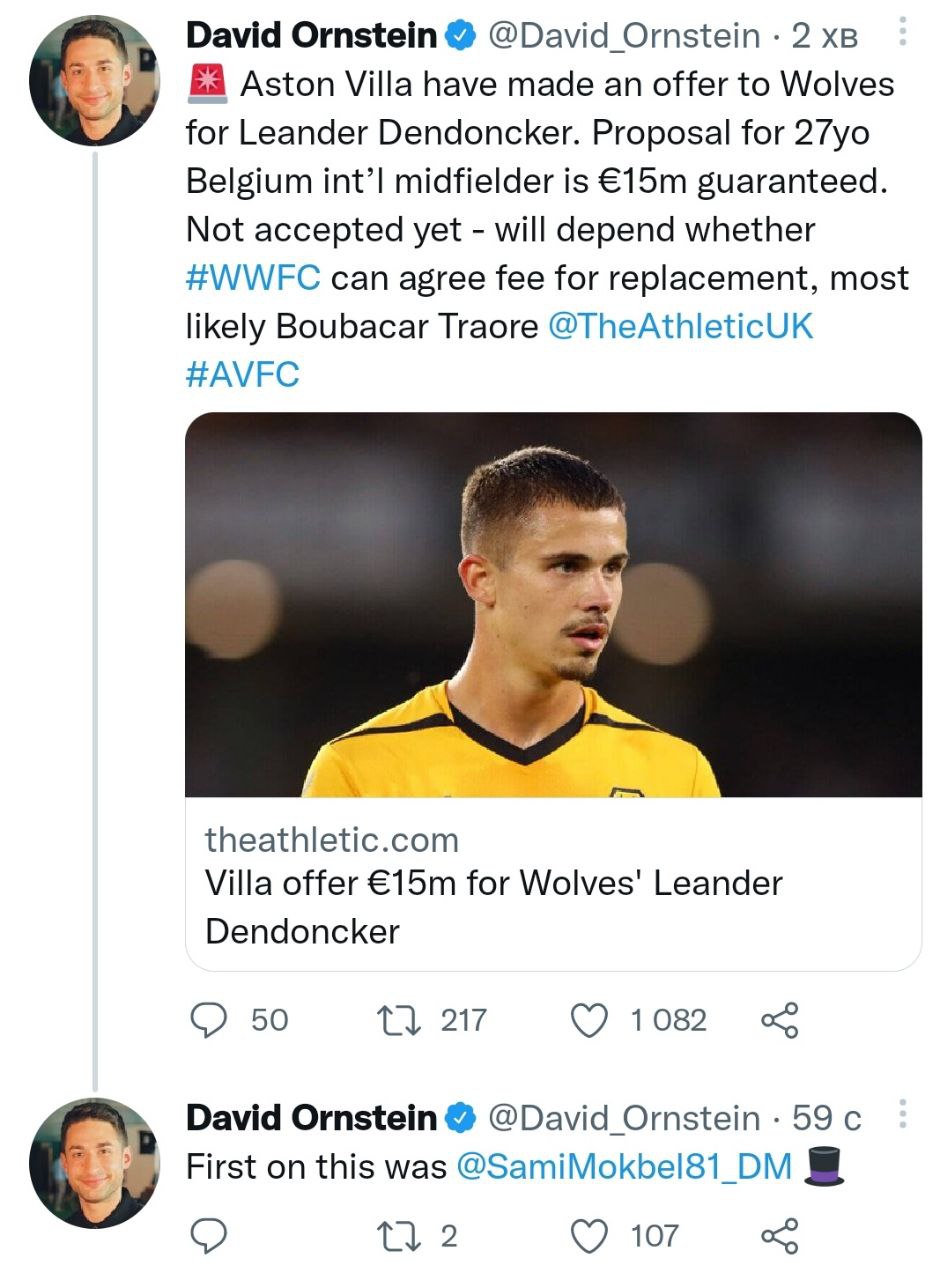The height and width of the screenshot is (1280, 951).
Task: Click the @David_Ornstein handle on reply tweet
Action: click(623, 1118)
